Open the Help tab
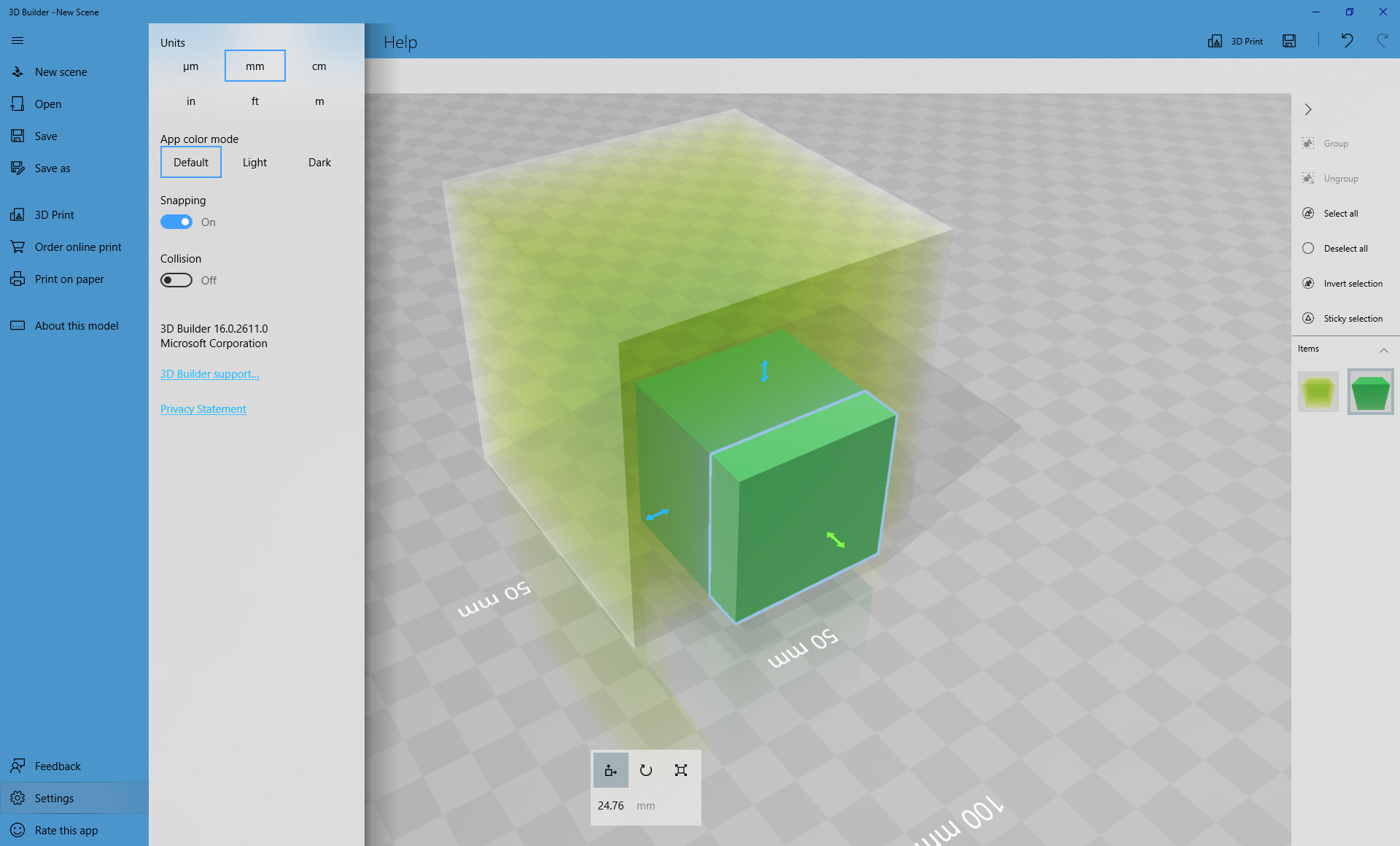This screenshot has height=846, width=1400. pyautogui.click(x=400, y=42)
